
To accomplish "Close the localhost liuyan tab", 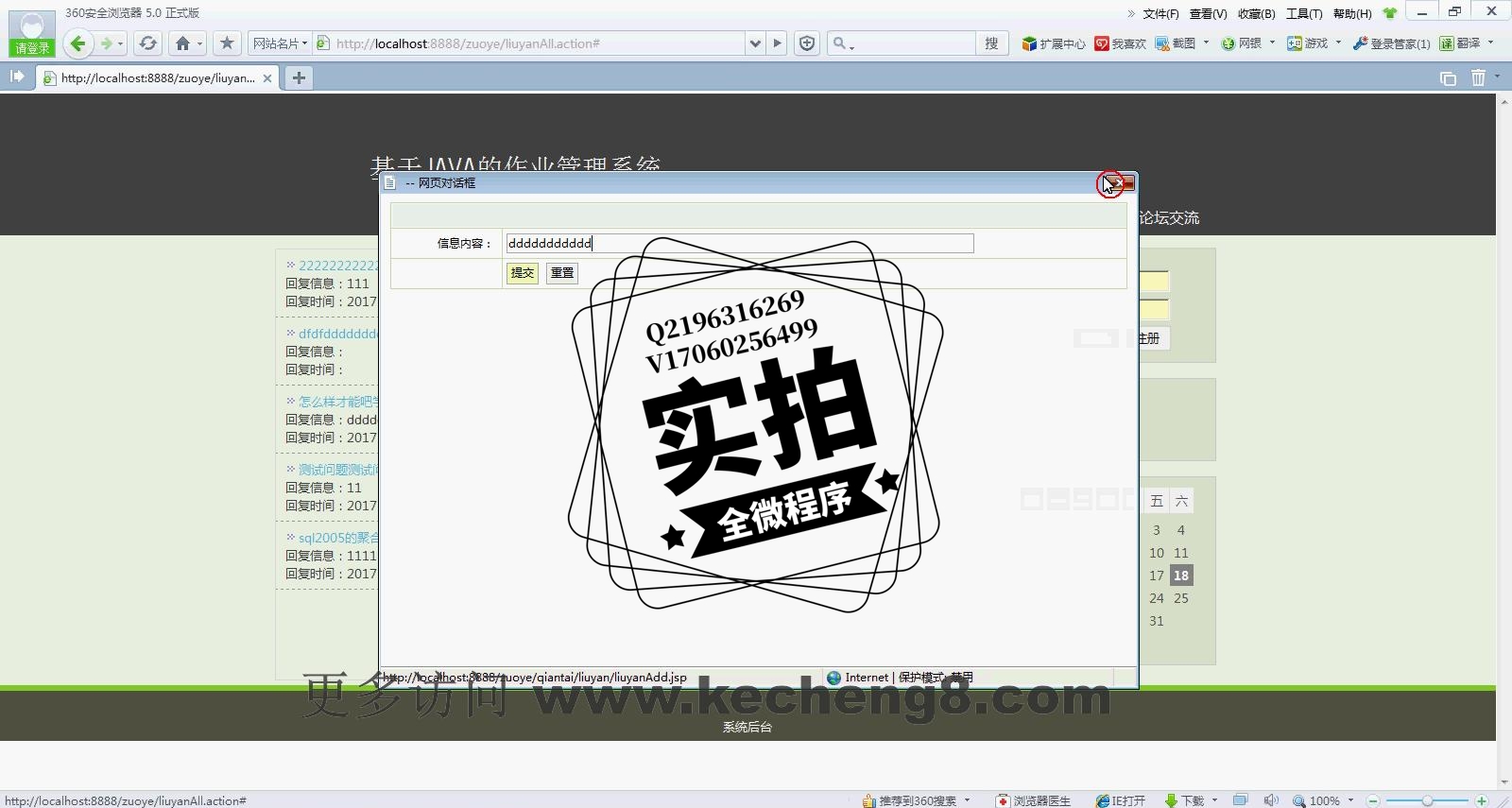I will [267, 78].
